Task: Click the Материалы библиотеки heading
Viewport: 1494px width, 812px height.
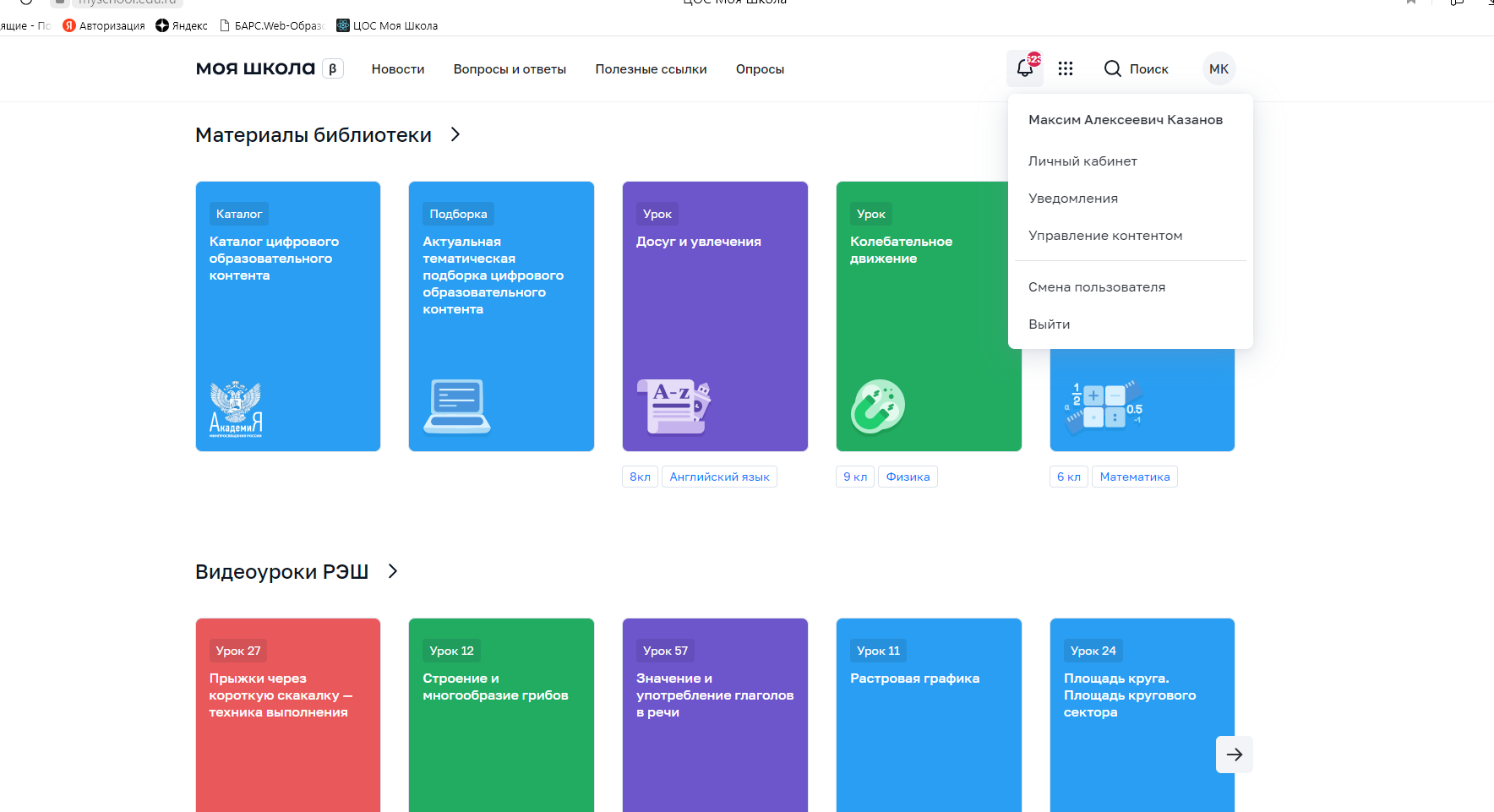Action: [314, 135]
